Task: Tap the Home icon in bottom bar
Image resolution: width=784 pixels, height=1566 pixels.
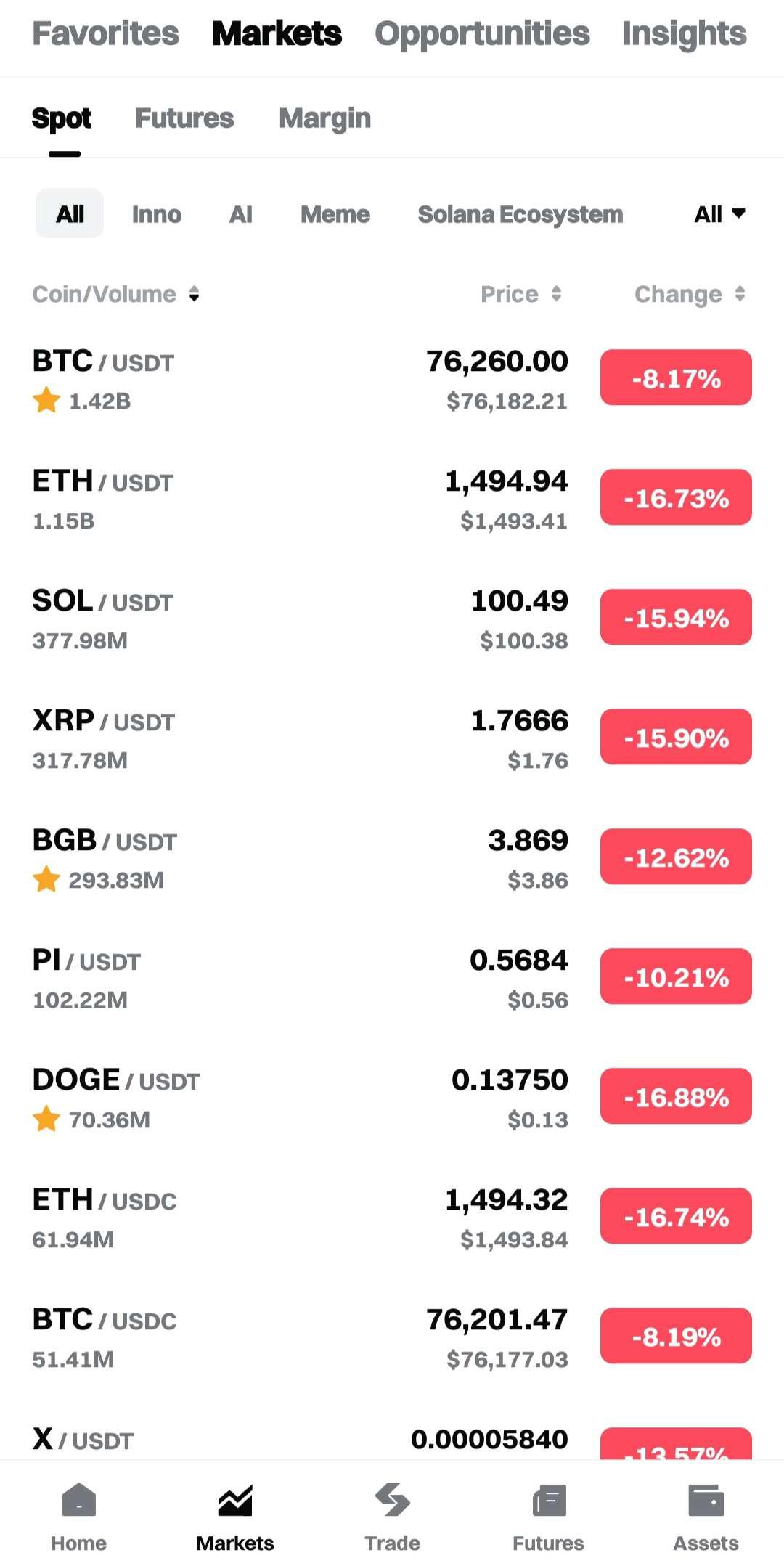Action: tap(79, 1500)
